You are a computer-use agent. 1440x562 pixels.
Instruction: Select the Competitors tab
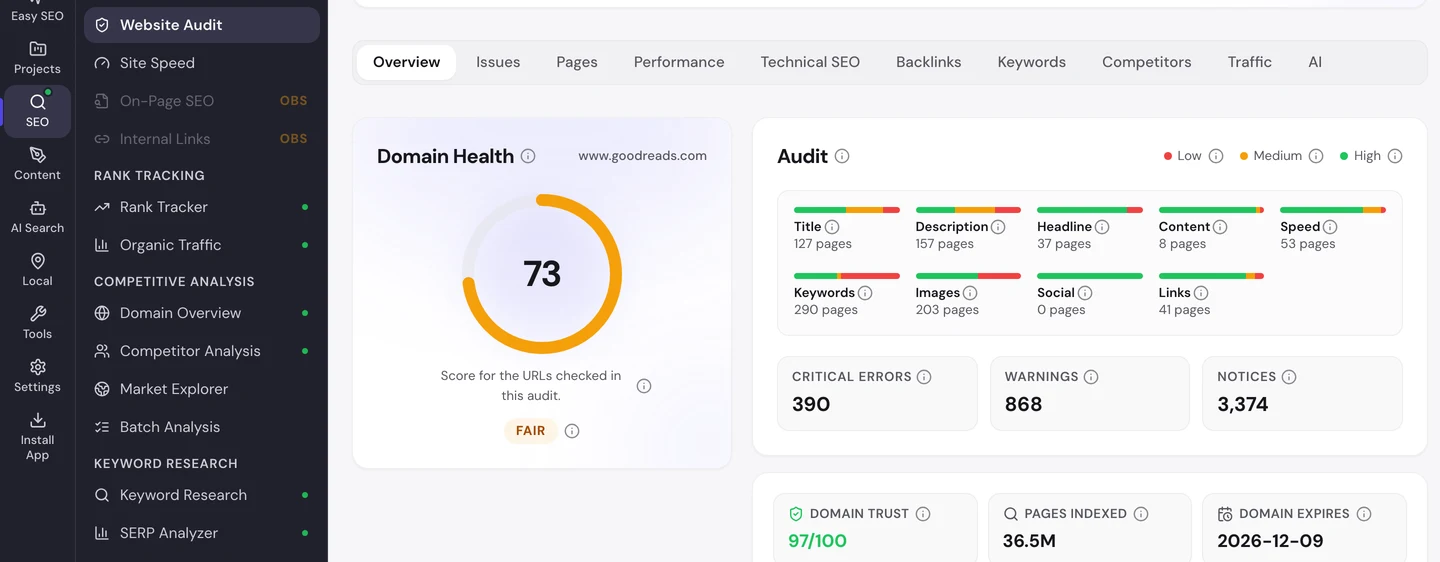[x=1147, y=62]
